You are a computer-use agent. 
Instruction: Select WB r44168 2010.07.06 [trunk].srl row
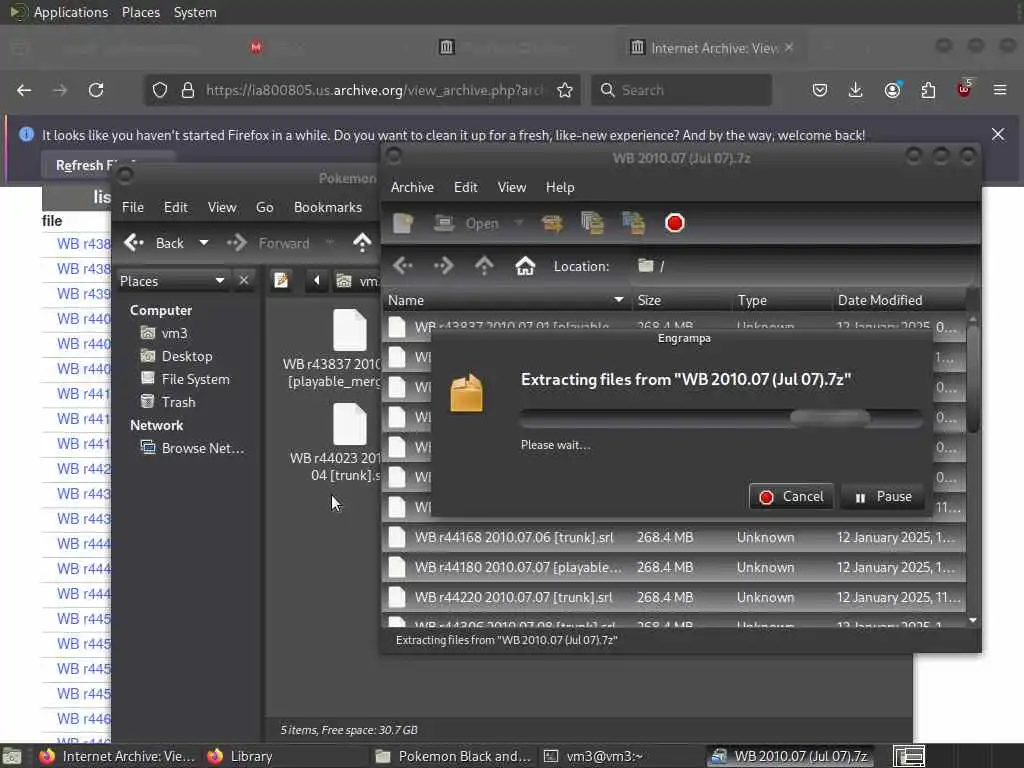673,537
